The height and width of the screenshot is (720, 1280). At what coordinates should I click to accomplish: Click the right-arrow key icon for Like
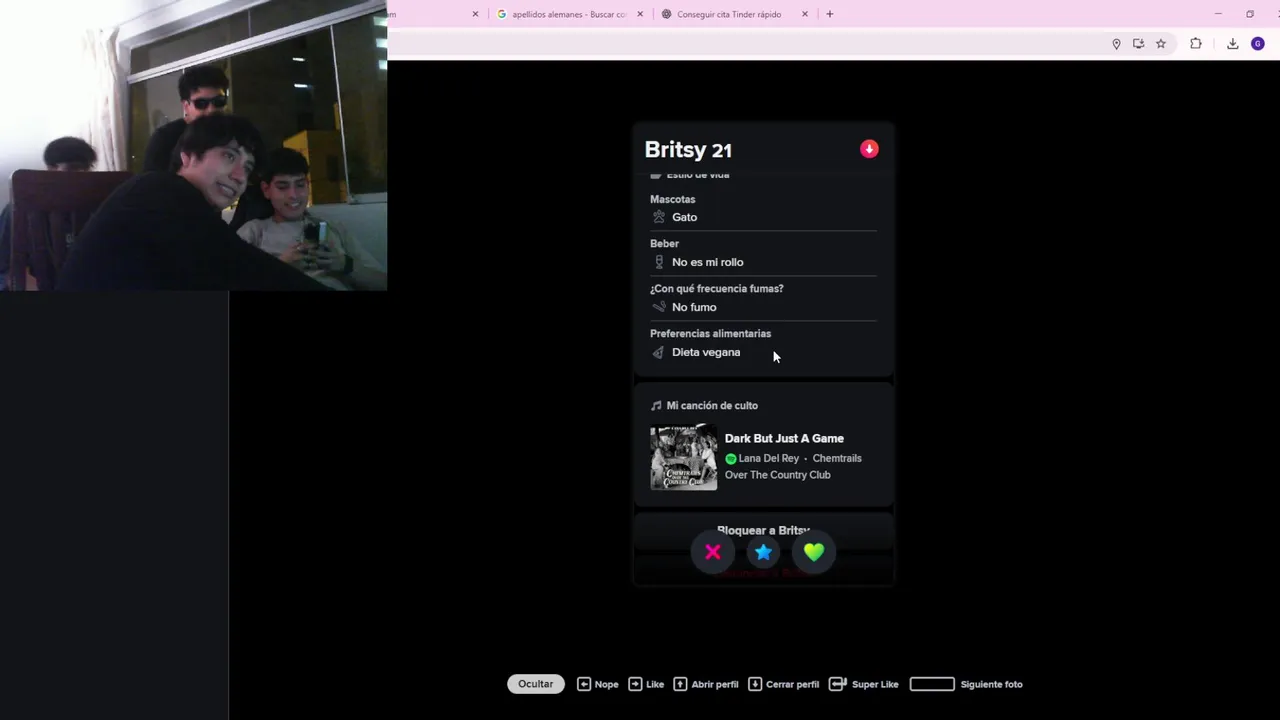tap(635, 684)
